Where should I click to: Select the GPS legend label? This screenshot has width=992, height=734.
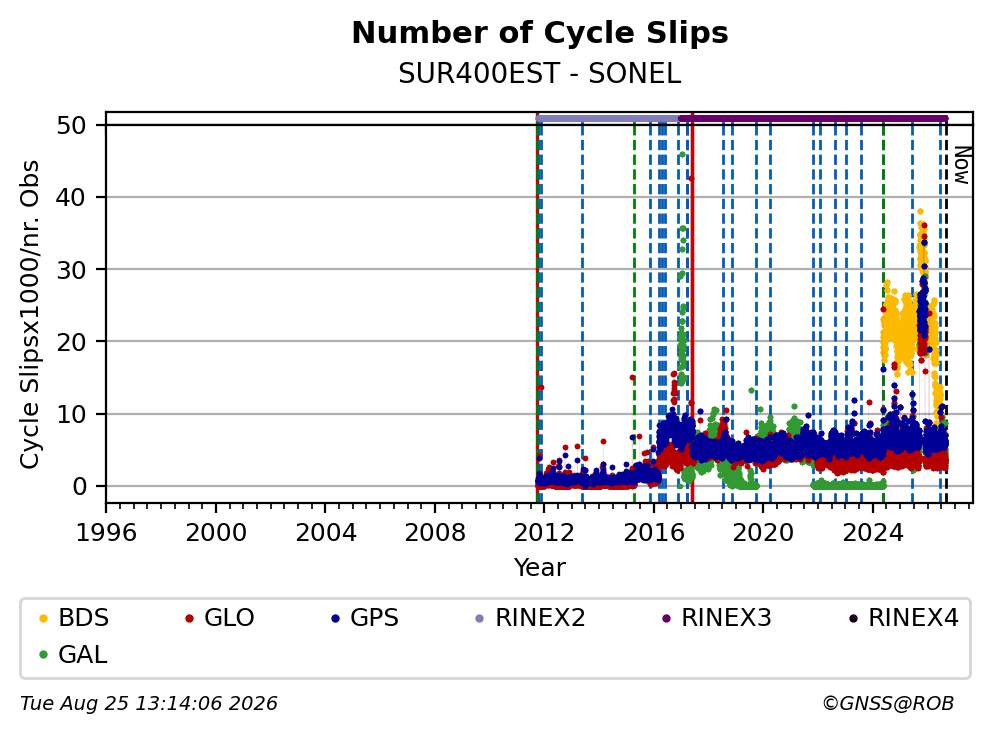click(x=375, y=618)
